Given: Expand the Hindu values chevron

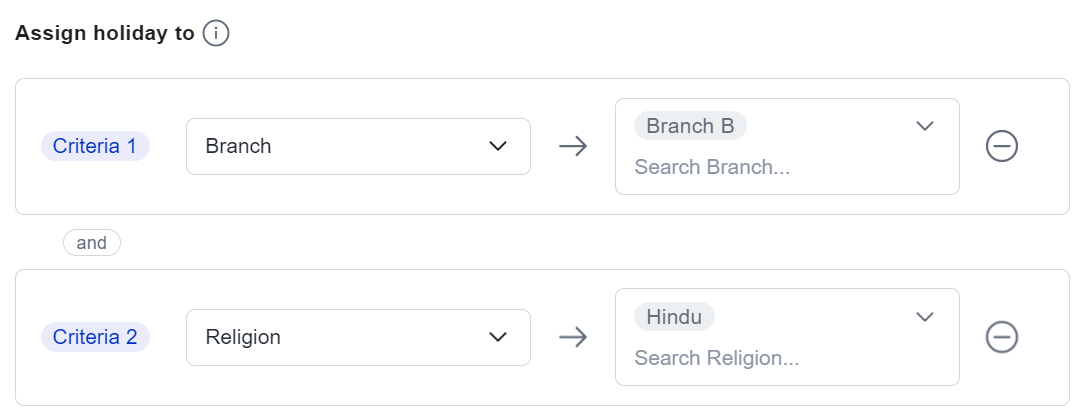Looking at the screenshot, I should click(x=924, y=317).
